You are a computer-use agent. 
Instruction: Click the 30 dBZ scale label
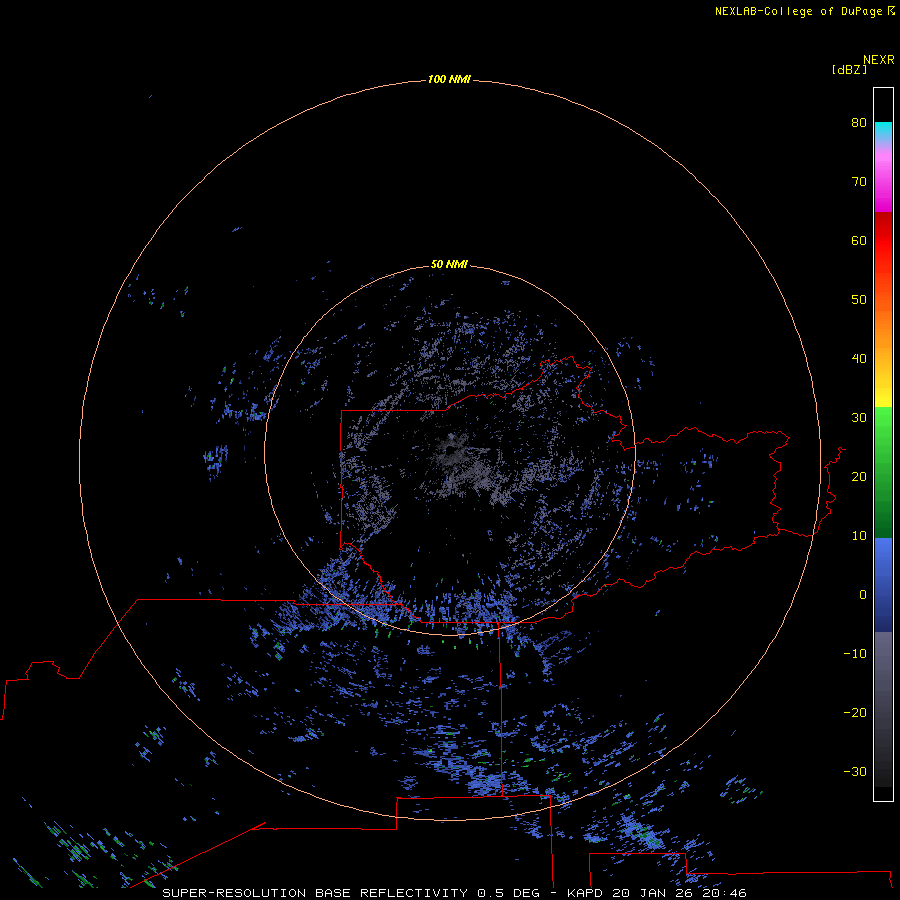click(x=859, y=418)
